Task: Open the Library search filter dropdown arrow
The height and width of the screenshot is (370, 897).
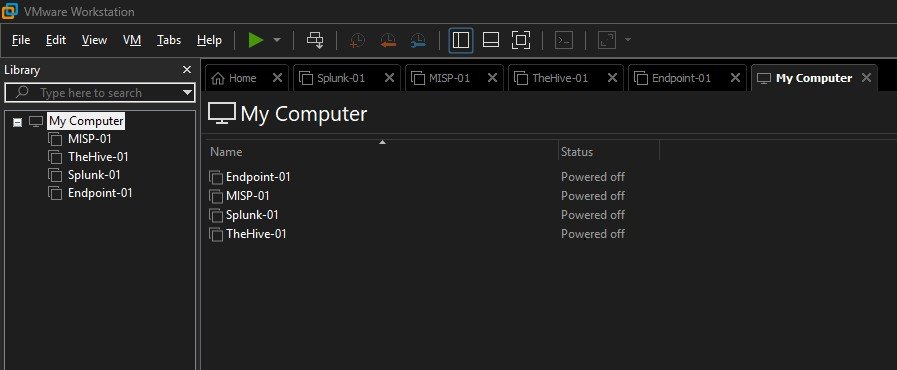Action: (x=187, y=93)
